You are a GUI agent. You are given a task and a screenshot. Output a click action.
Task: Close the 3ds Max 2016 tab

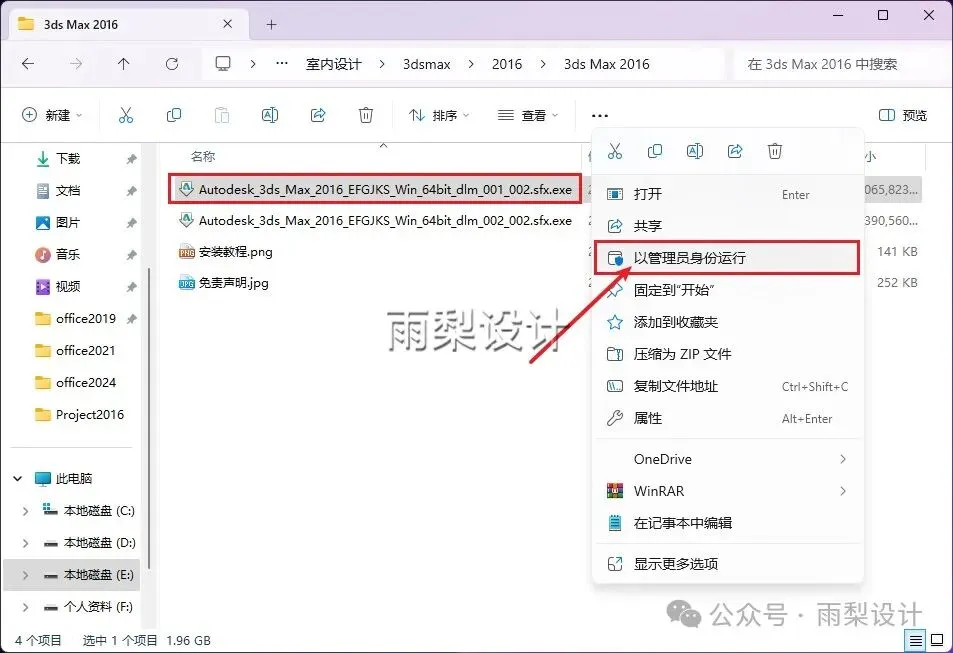click(227, 24)
